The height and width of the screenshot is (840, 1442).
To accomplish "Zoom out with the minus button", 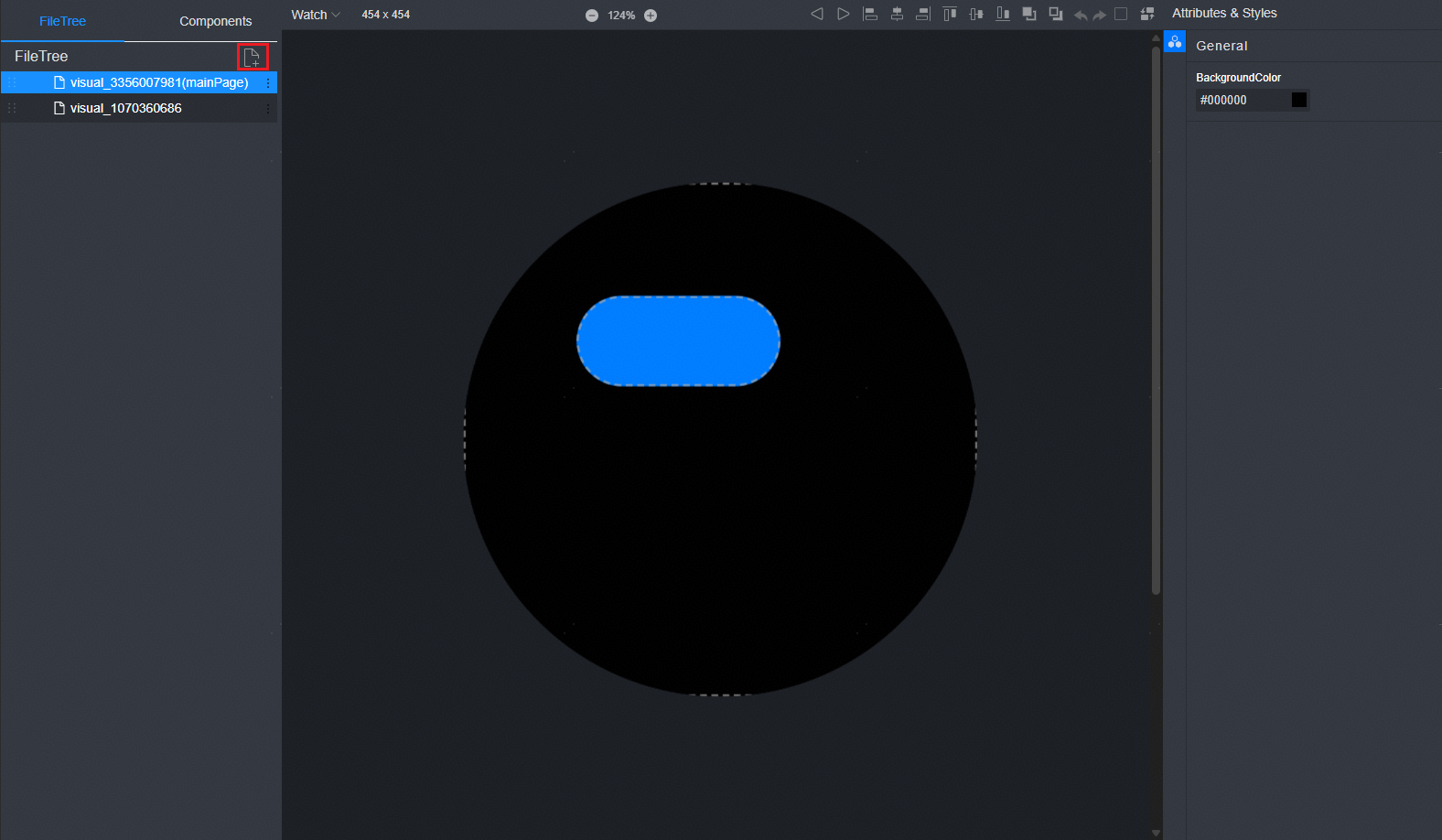I will [x=592, y=16].
